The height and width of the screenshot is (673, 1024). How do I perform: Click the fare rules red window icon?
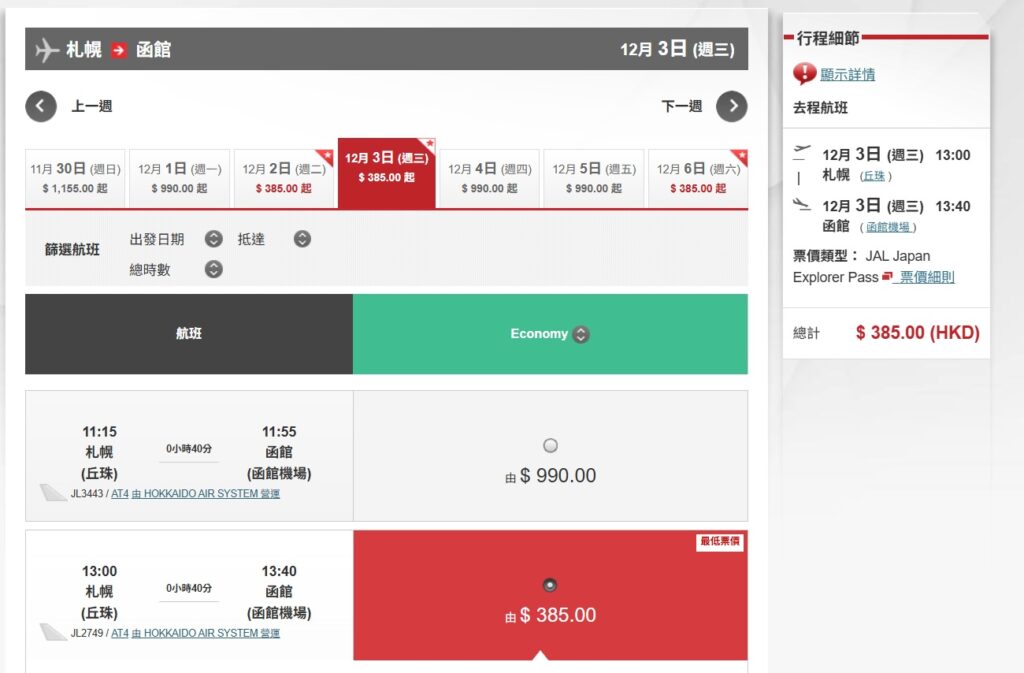pos(887,277)
